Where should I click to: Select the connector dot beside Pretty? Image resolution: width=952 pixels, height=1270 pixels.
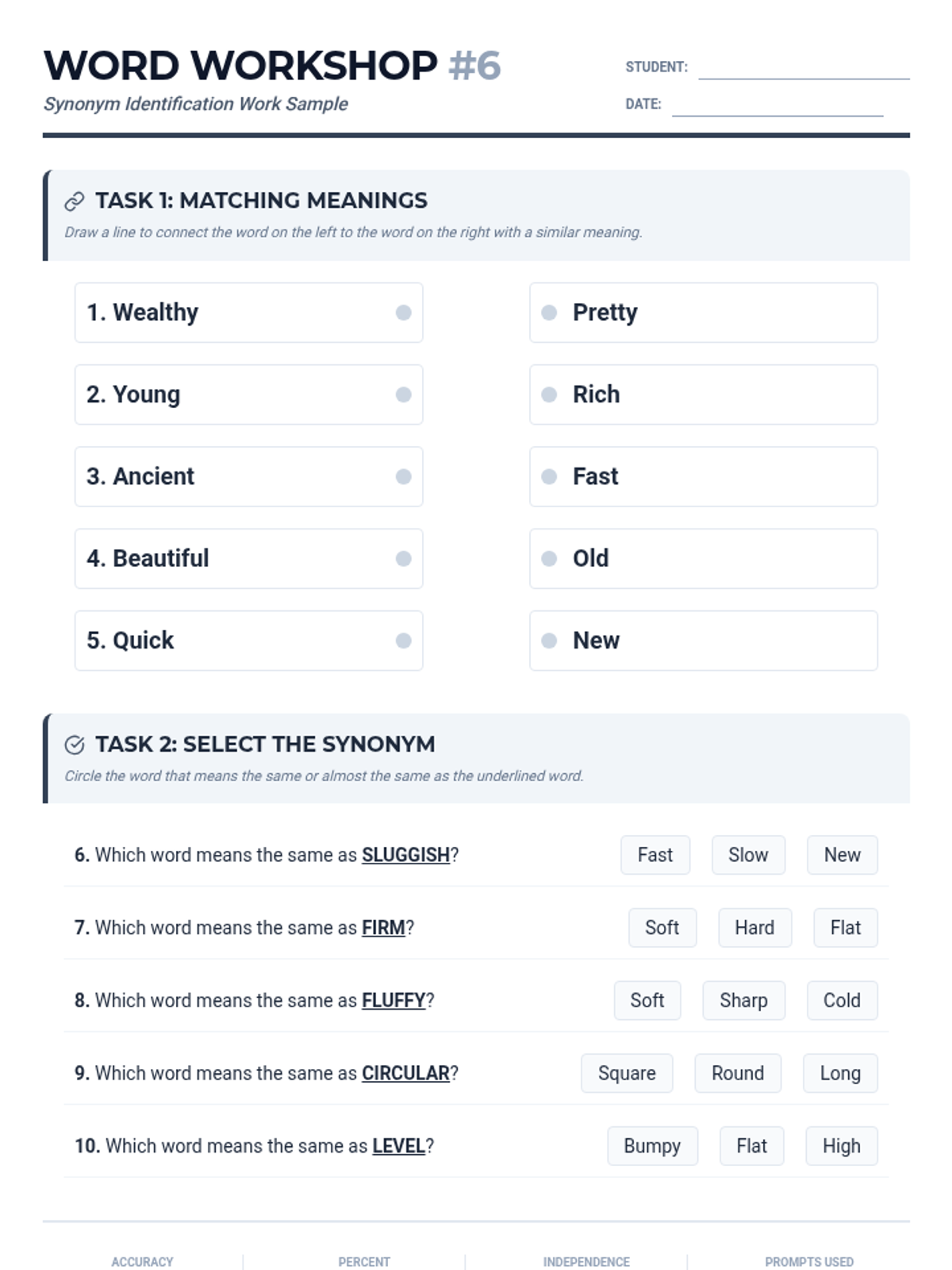click(x=549, y=313)
